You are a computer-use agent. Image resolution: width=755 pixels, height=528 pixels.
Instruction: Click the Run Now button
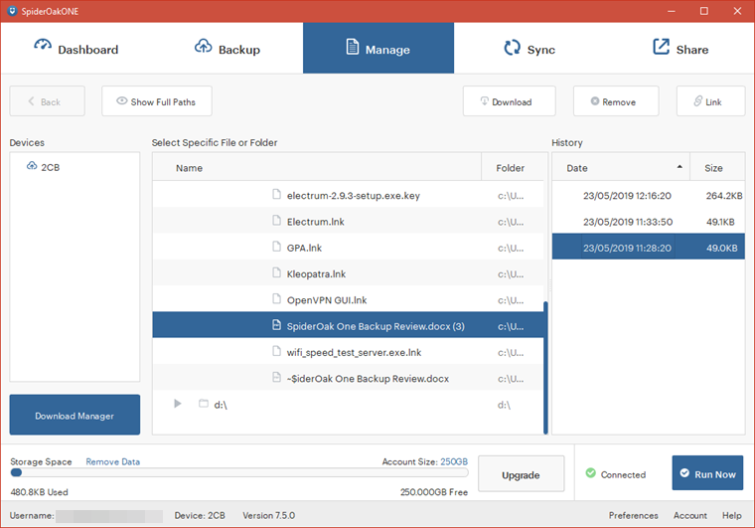(707, 473)
